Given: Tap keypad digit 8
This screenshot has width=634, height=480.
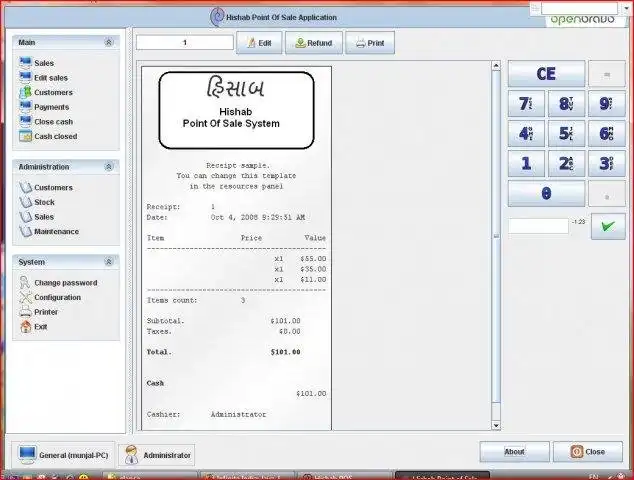Looking at the screenshot, I should 566,104.
